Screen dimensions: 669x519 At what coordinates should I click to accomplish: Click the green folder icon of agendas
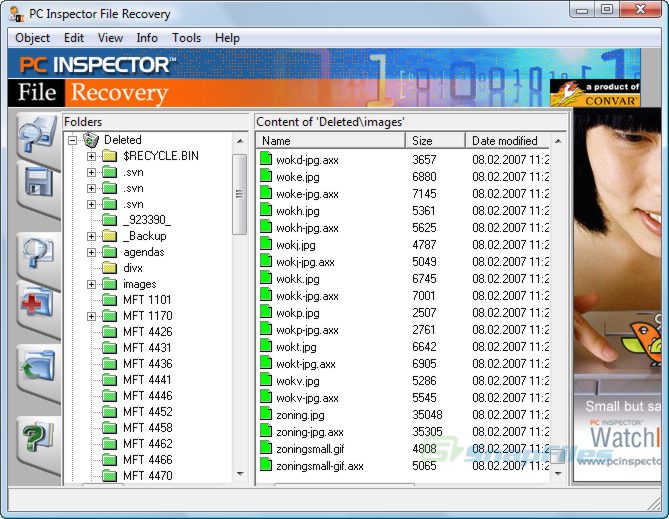click(x=110, y=252)
